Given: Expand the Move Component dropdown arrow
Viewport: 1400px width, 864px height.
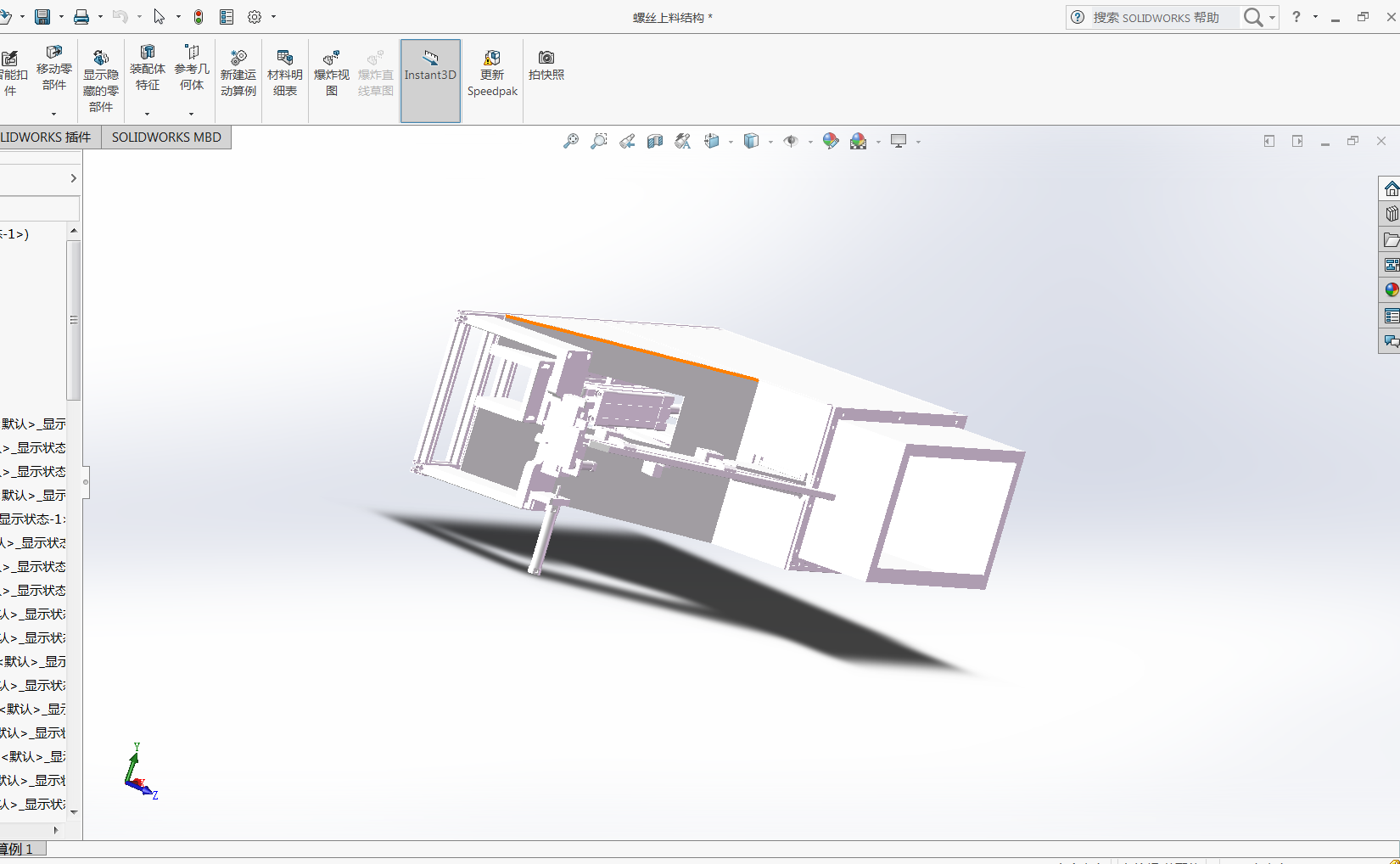Looking at the screenshot, I should click(x=53, y=114).
